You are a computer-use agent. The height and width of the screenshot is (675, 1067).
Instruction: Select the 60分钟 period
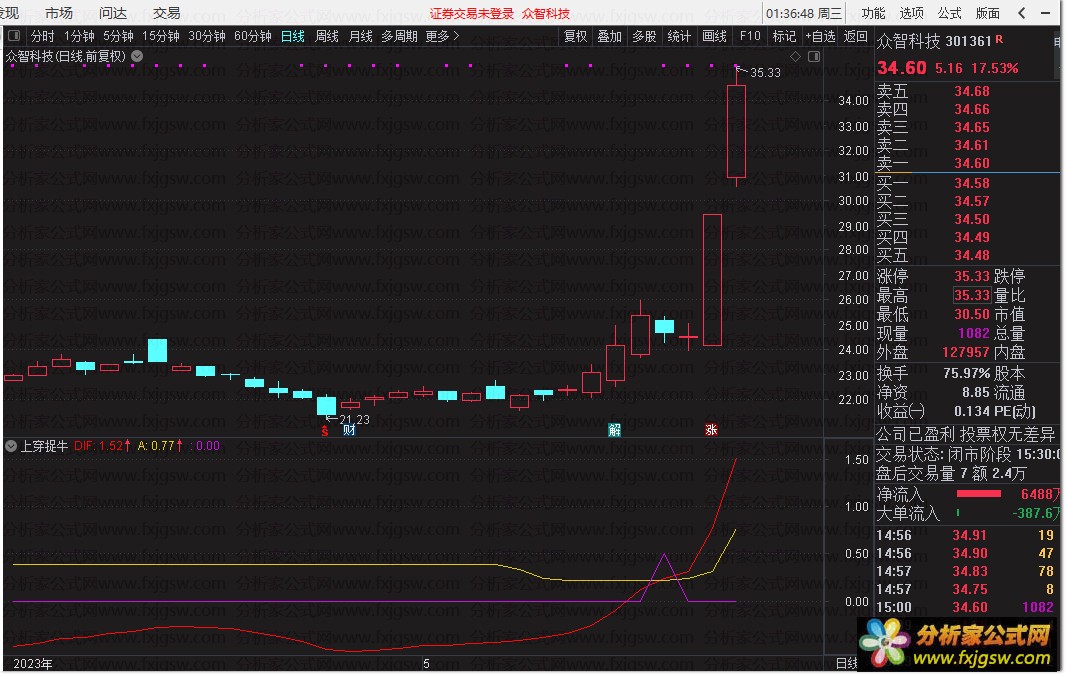coord(253,36)
